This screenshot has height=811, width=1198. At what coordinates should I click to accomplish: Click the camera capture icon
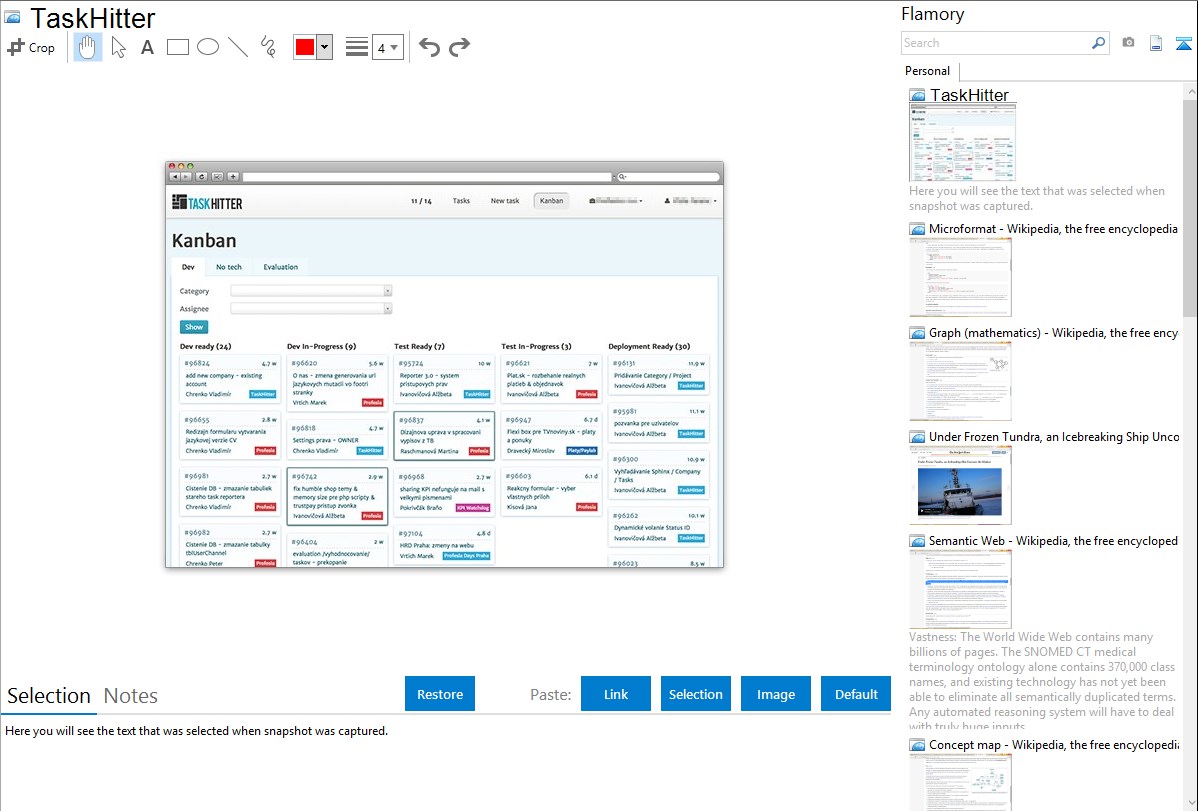coord(1128,43)
